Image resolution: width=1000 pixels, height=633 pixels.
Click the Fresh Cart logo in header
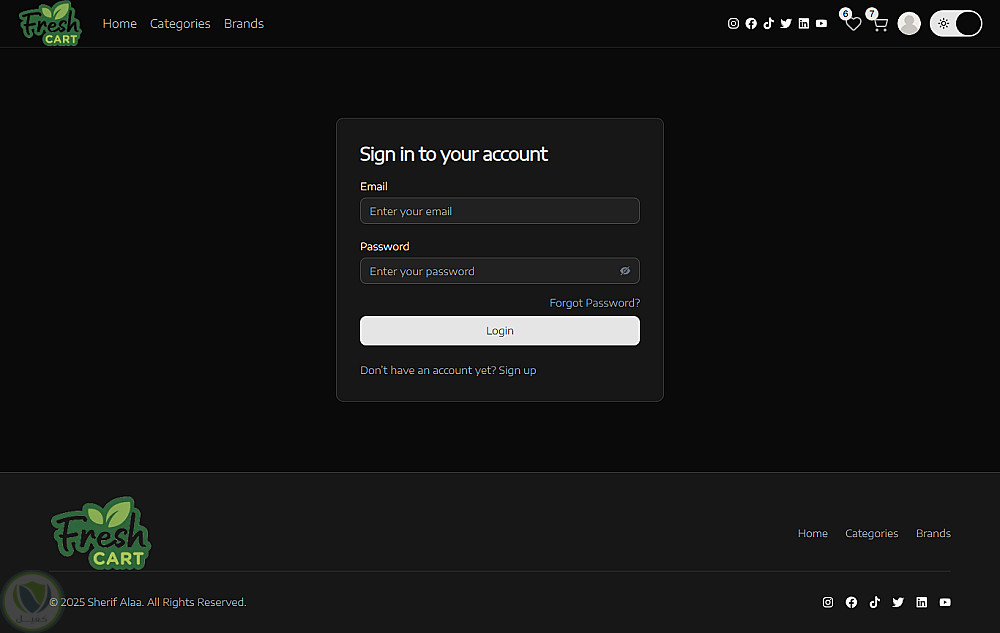click(x=50, y=24)
